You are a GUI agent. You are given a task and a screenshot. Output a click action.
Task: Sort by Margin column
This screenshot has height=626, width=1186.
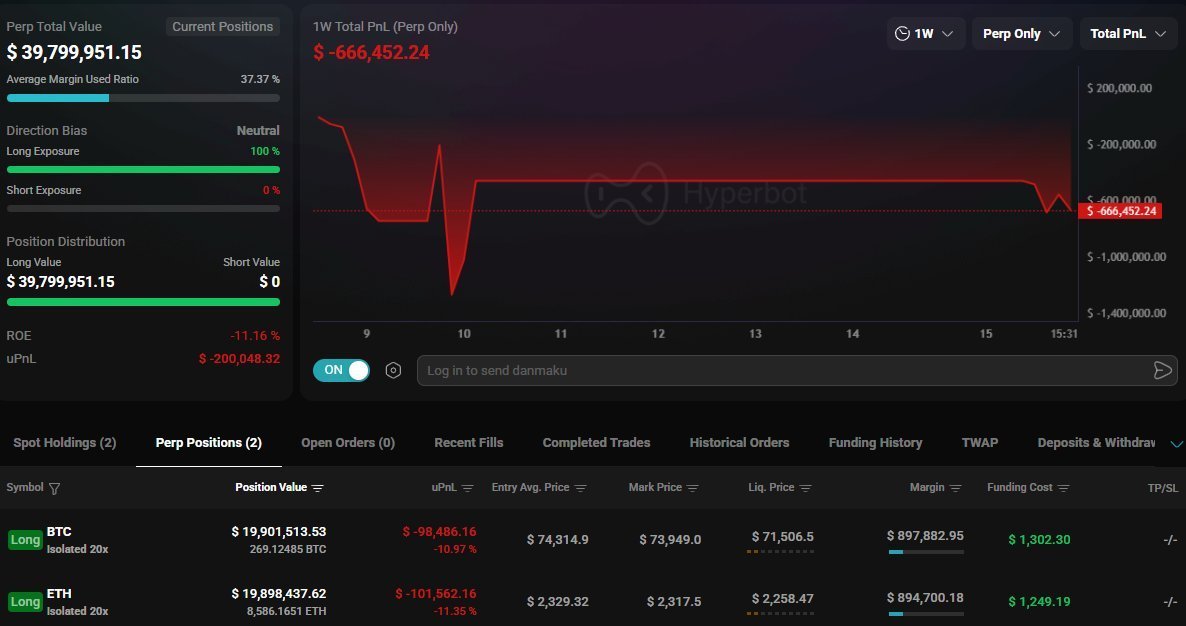coord(957,488)
